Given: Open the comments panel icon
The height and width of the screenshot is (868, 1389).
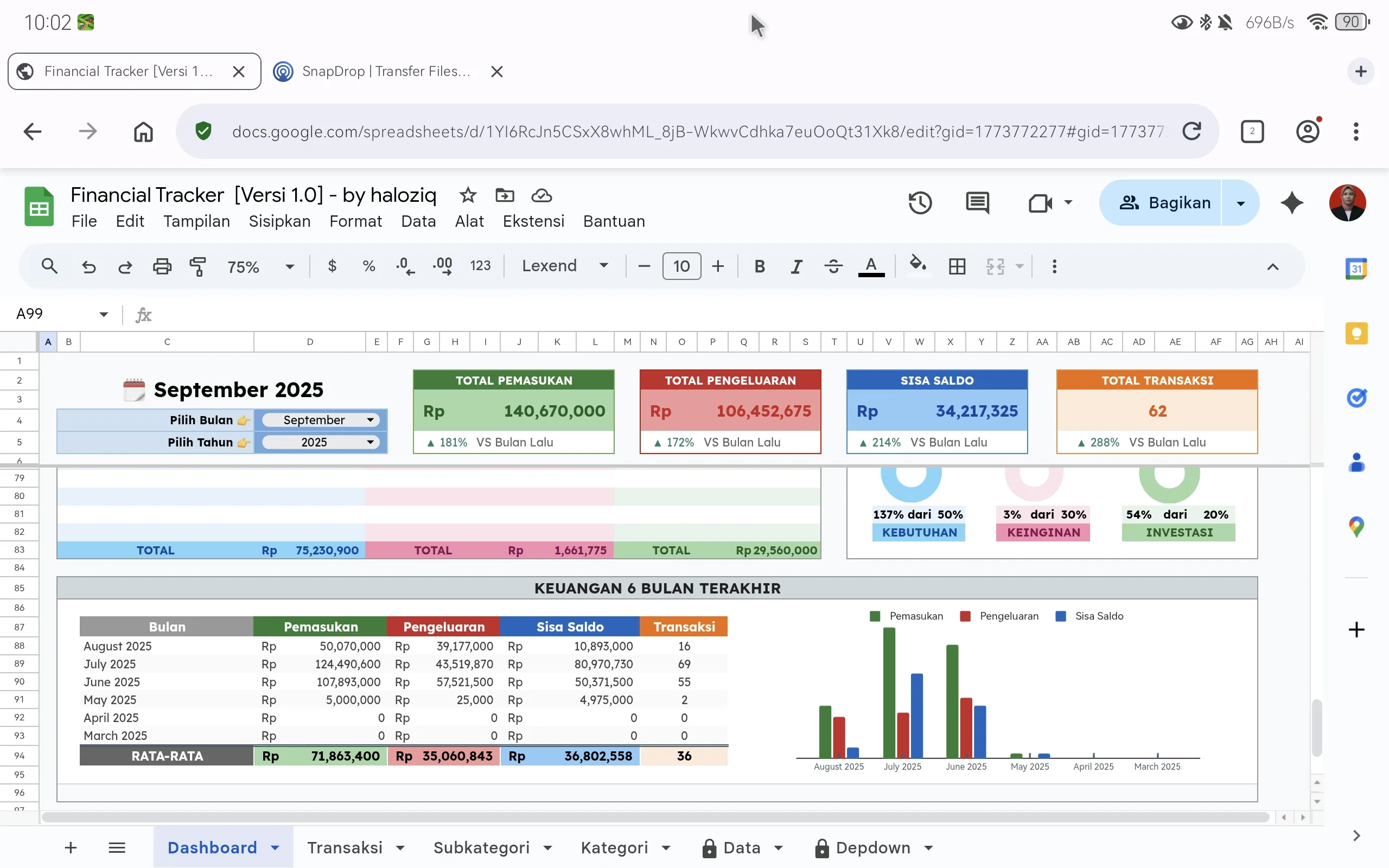Looking at the screenshot, I should (x=977, y=203).
